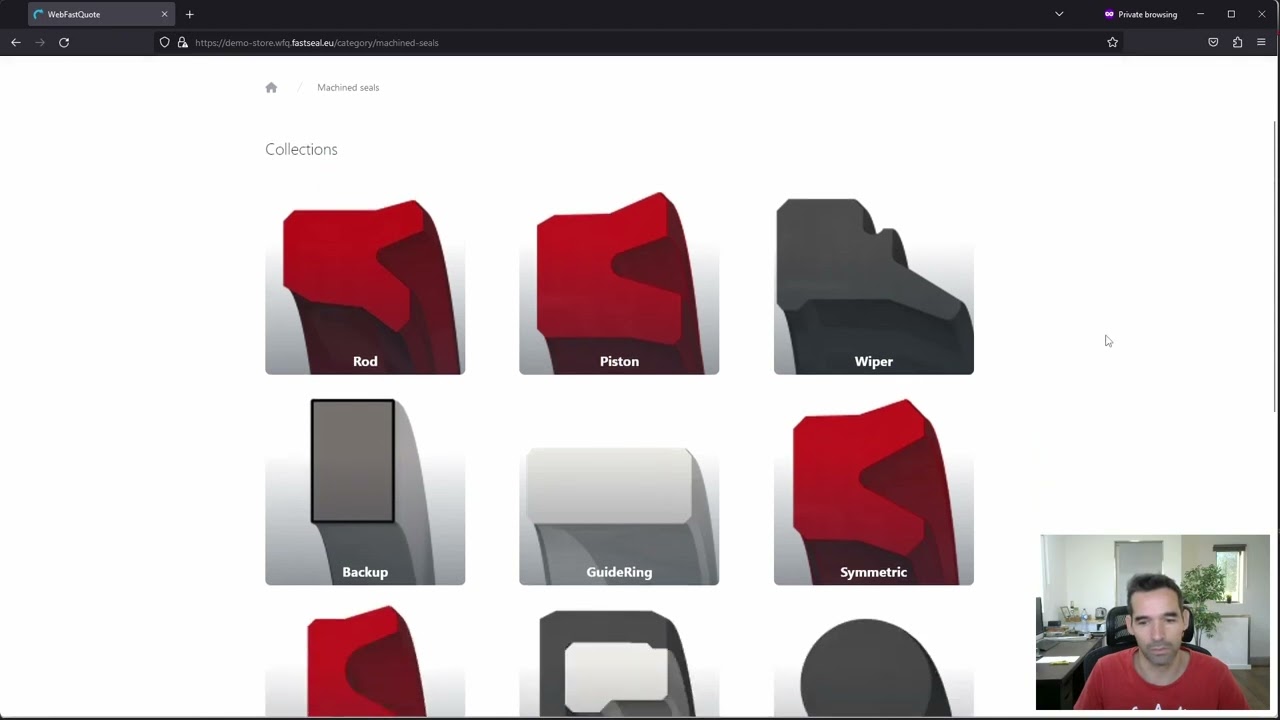Open the Rod seal collection
Image resolution: width=1280 pixels, height=720 pixels.
(x=365, y=282)
